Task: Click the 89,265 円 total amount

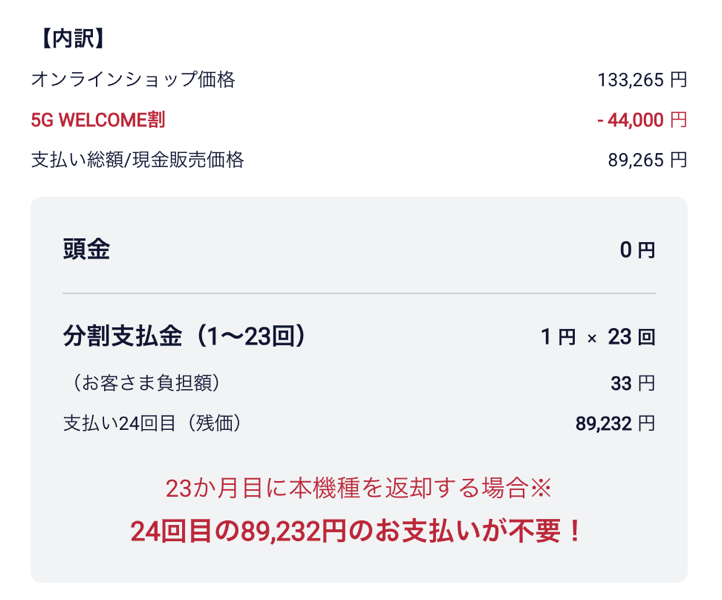Action: (x=647, y=160)
